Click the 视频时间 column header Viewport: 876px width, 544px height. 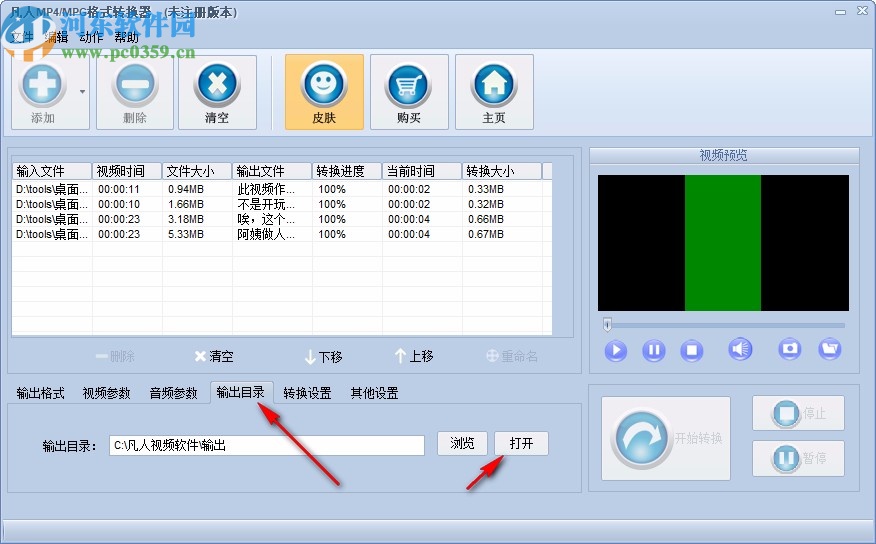coord(127,171)
